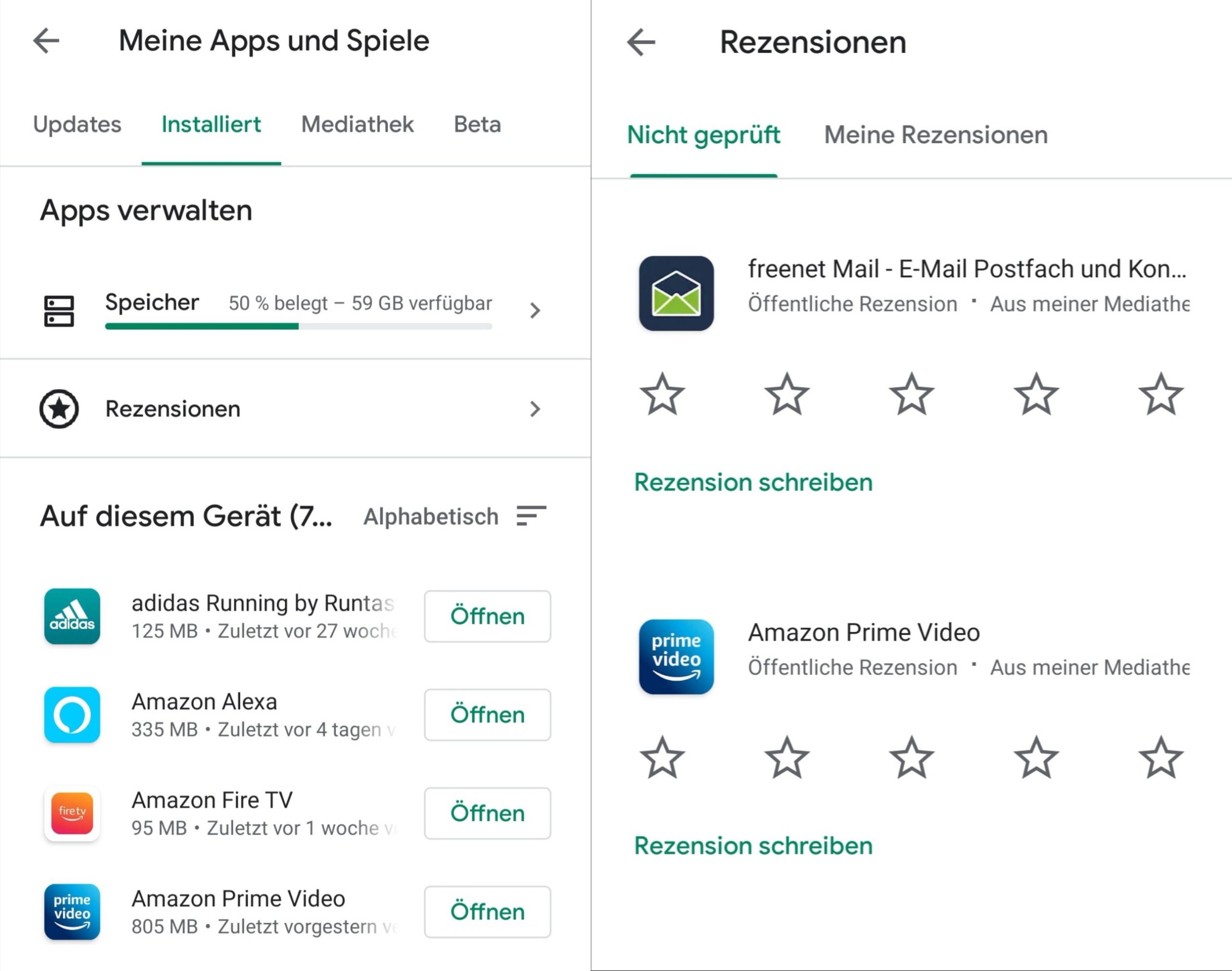Tap the Amazon Fire TV app icon
The width and height of the screenshot is (1232, 971).
(x=72, y=813)
